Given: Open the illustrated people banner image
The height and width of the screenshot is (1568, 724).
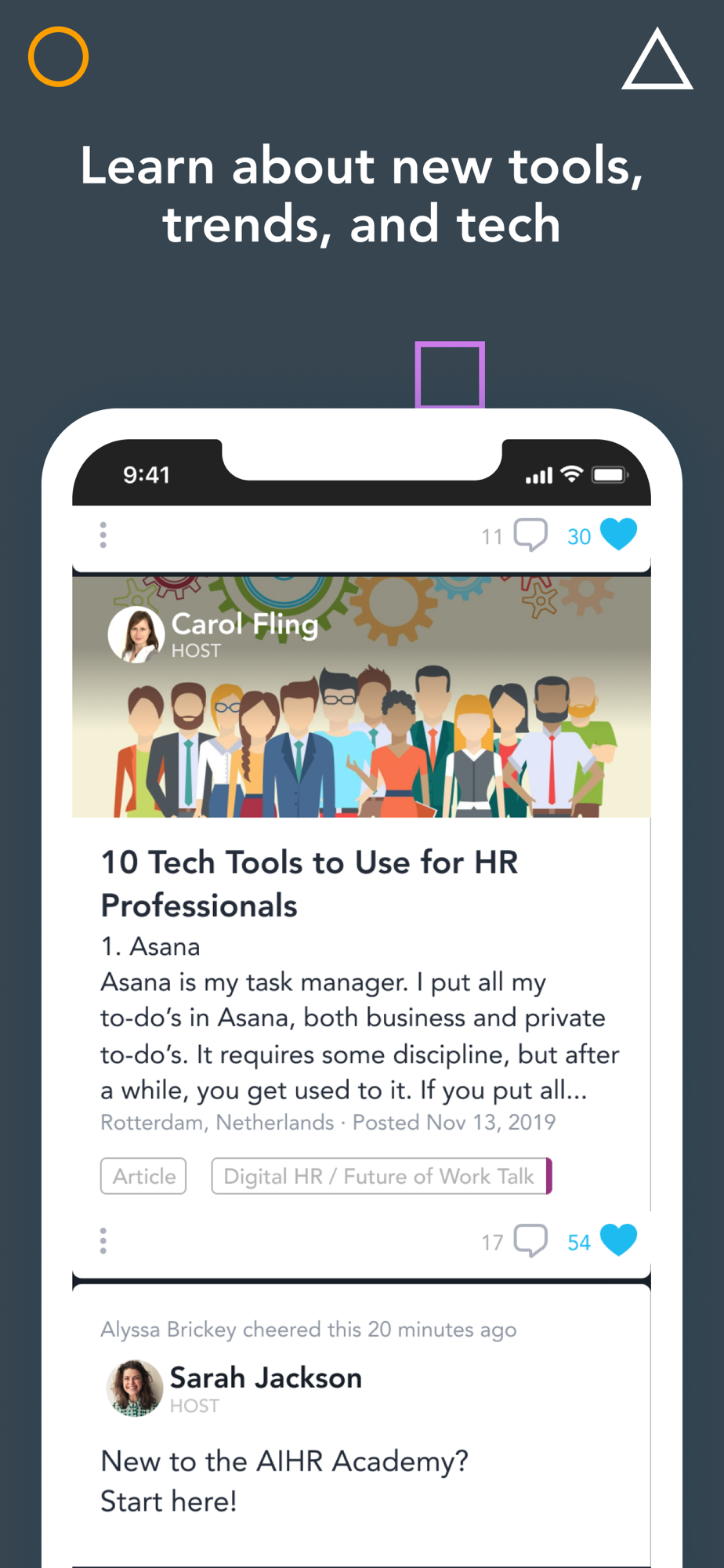Looking at the screenshot, I should [x=361, y=697].
